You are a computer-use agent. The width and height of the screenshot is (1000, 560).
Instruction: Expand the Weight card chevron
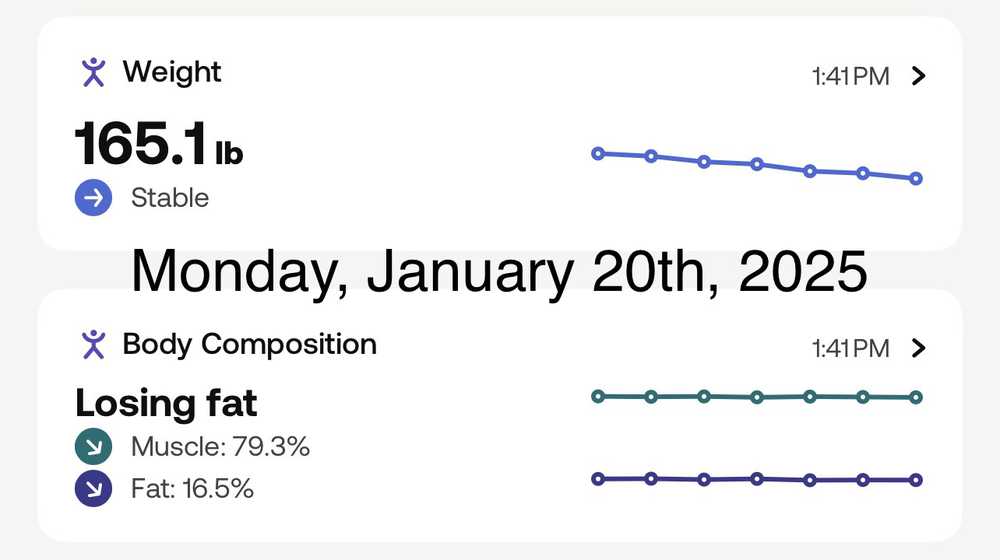tap(920, 76)
